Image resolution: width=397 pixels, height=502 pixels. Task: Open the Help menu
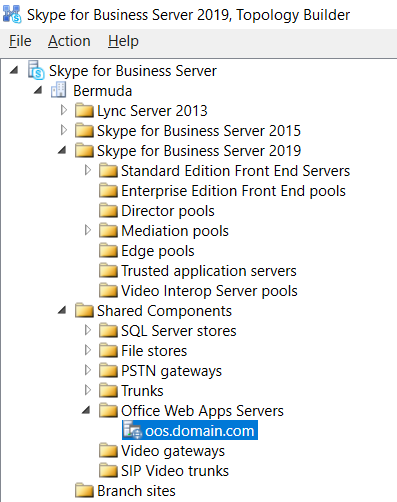(x=123, y=41)
